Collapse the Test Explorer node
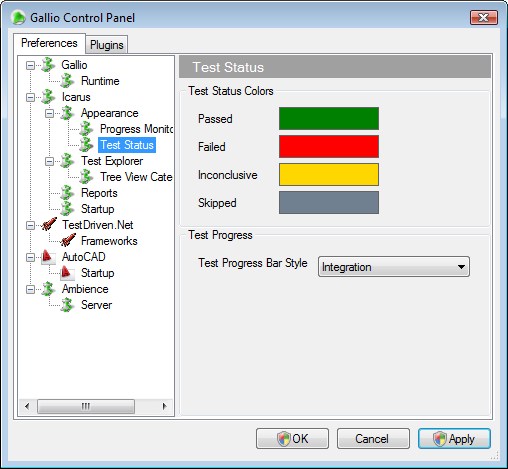The height and width of the screenshot is (469, 508). point(49,161)
